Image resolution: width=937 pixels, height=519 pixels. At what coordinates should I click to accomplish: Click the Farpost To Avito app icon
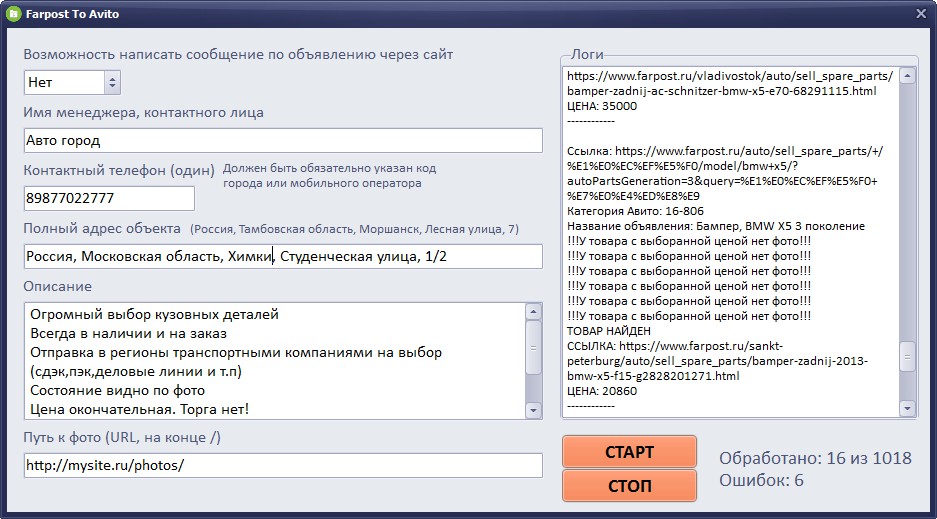pos(13,13)
